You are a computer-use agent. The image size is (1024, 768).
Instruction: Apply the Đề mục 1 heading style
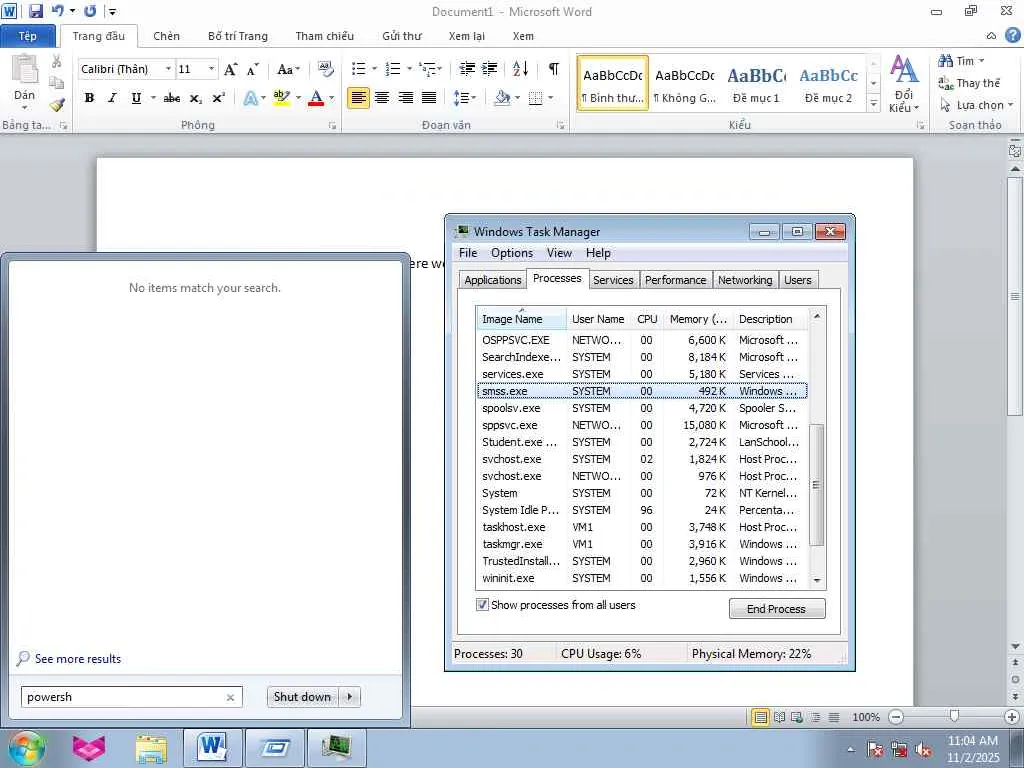(x=756, y=83)
